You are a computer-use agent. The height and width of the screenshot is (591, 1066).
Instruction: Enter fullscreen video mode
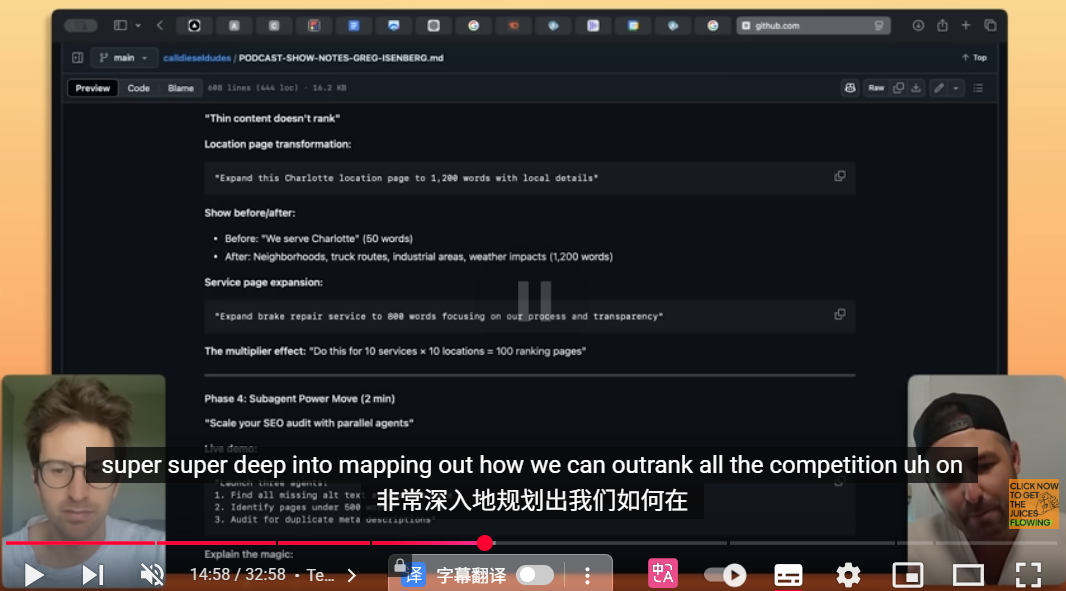pyautogui.click(x=1028, y=575)
